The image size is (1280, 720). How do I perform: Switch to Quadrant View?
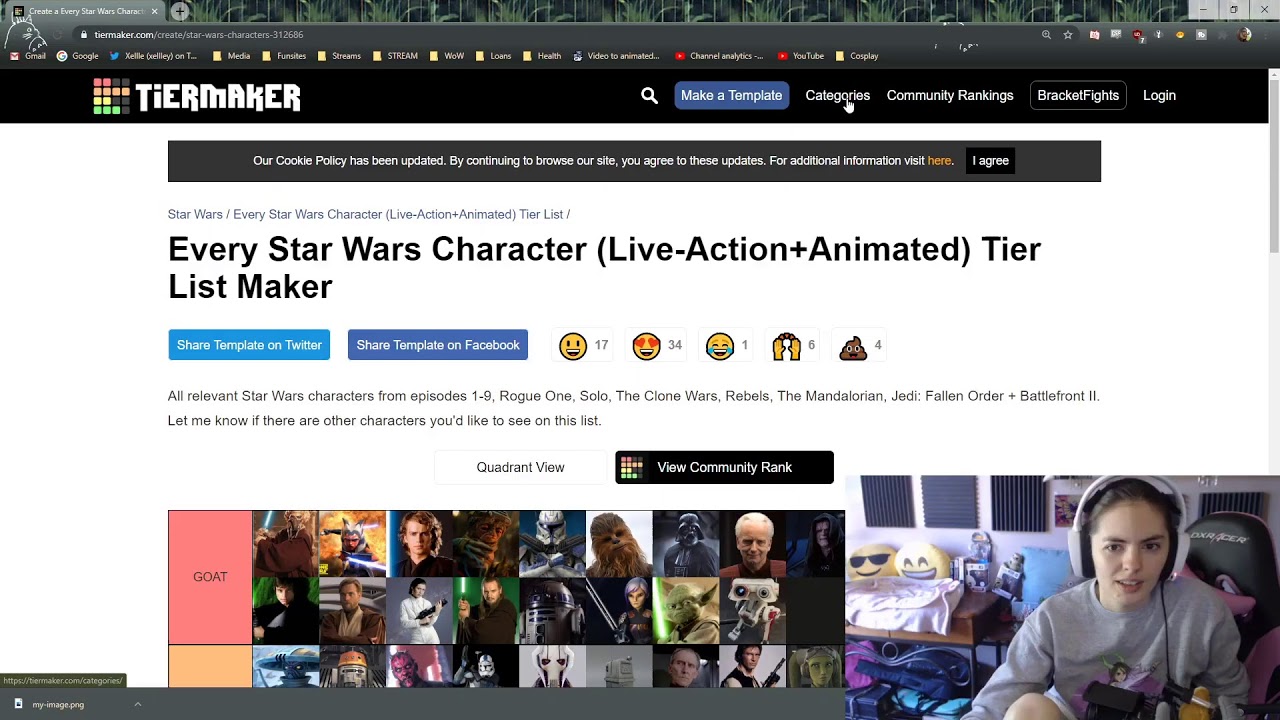(x=520, y=467)
